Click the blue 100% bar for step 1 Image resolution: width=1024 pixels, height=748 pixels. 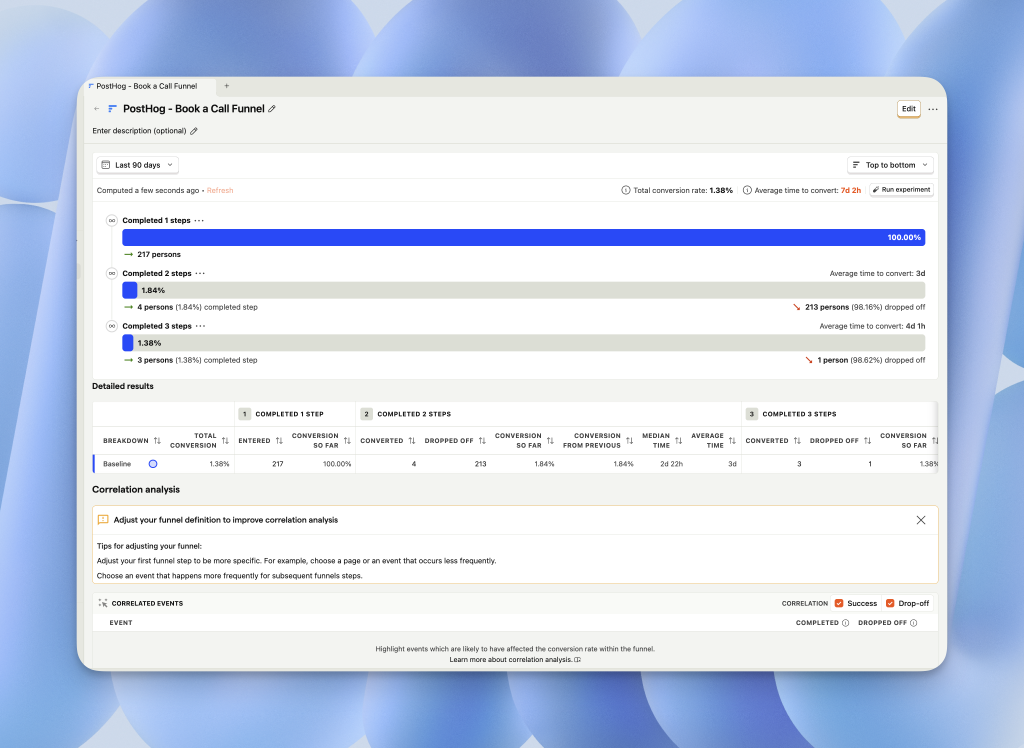(x=523, y=237)
